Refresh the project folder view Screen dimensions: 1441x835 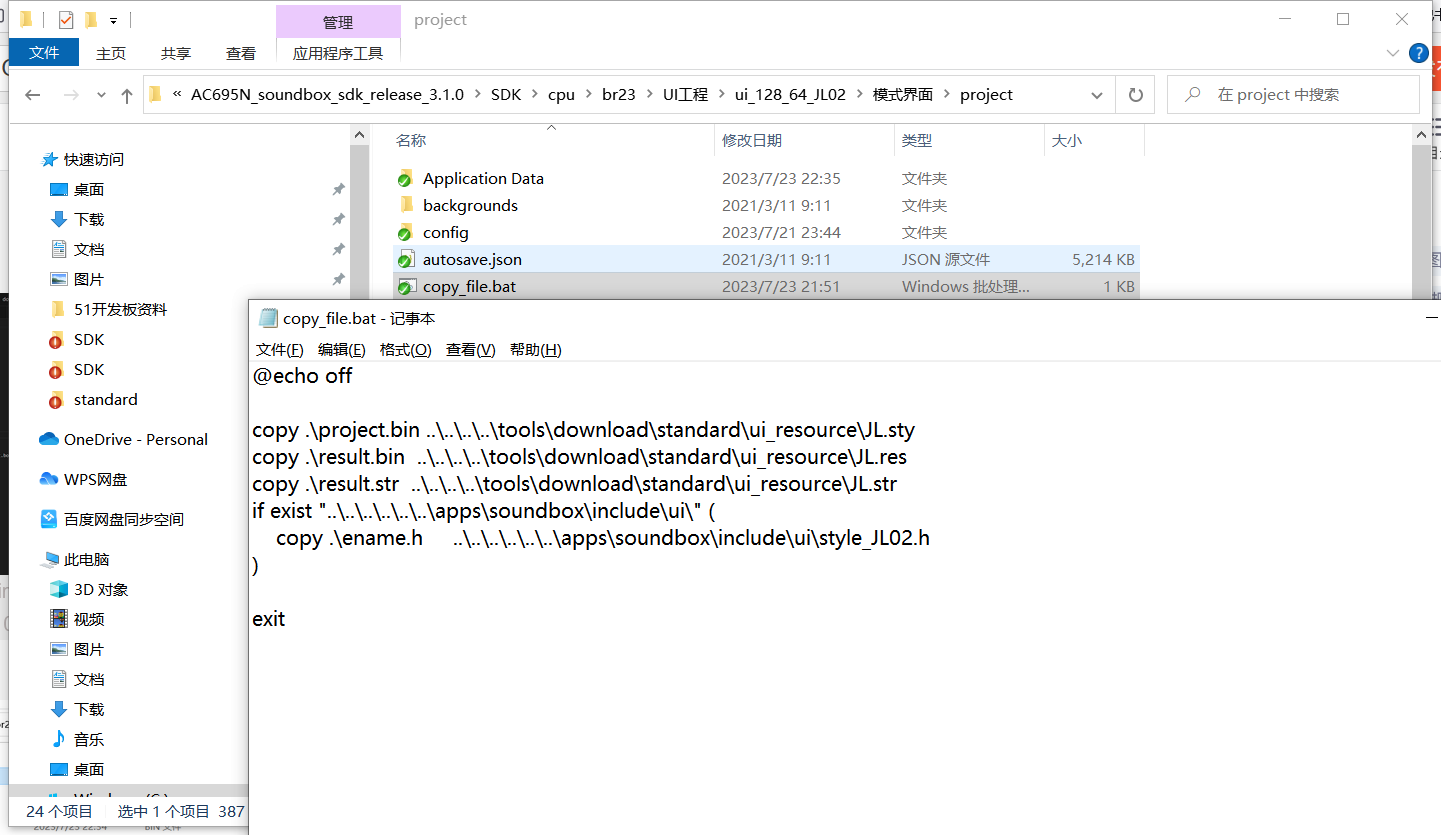pos(1135,94)
